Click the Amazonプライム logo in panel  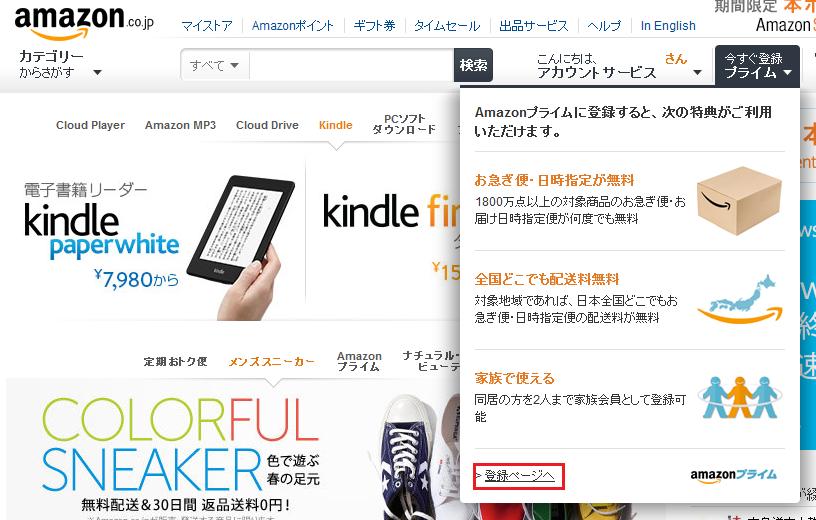(x=733, y=475)
